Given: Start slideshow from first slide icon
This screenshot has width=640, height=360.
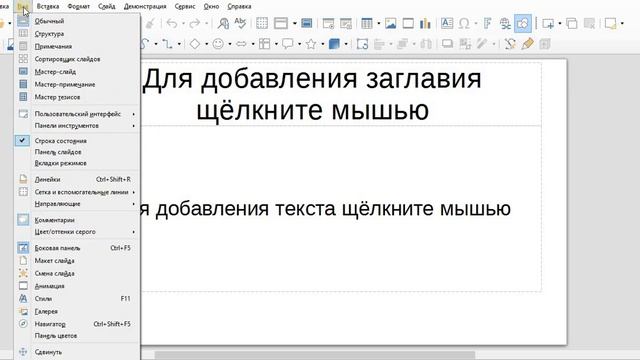Looking at the screenshot, I should point(328,24).
